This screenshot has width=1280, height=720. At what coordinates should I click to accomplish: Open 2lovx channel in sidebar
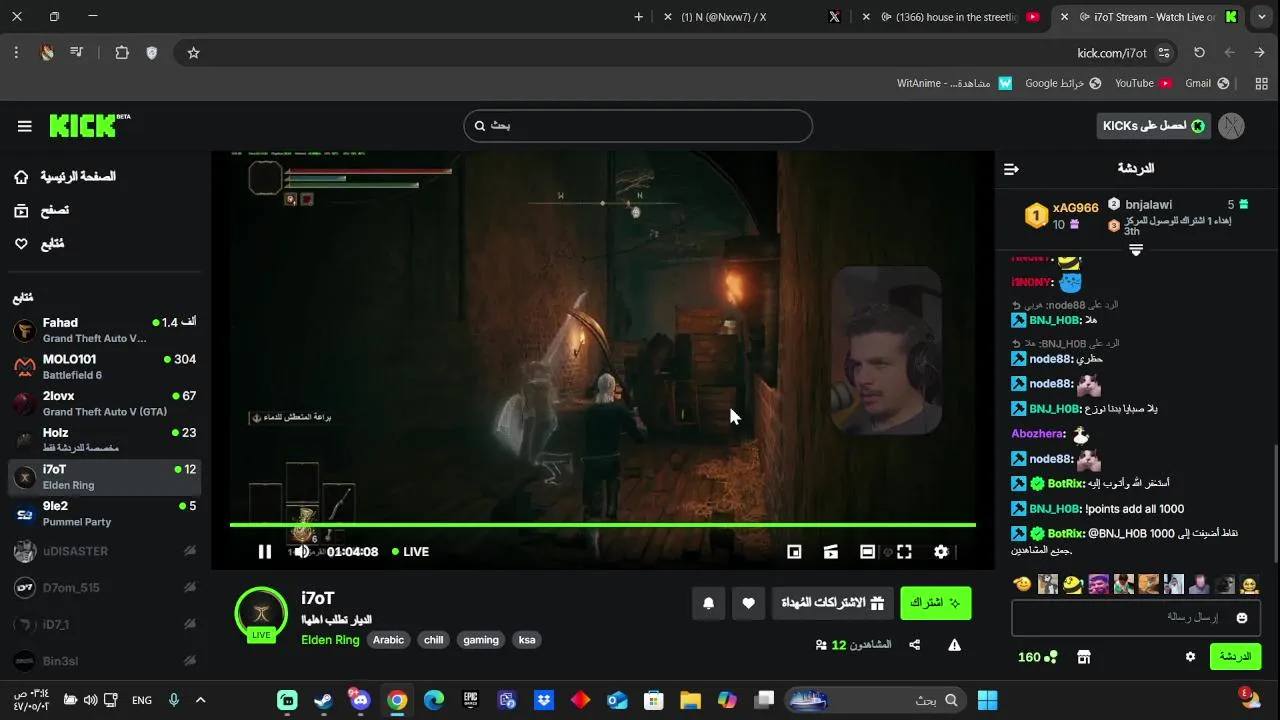105,403
